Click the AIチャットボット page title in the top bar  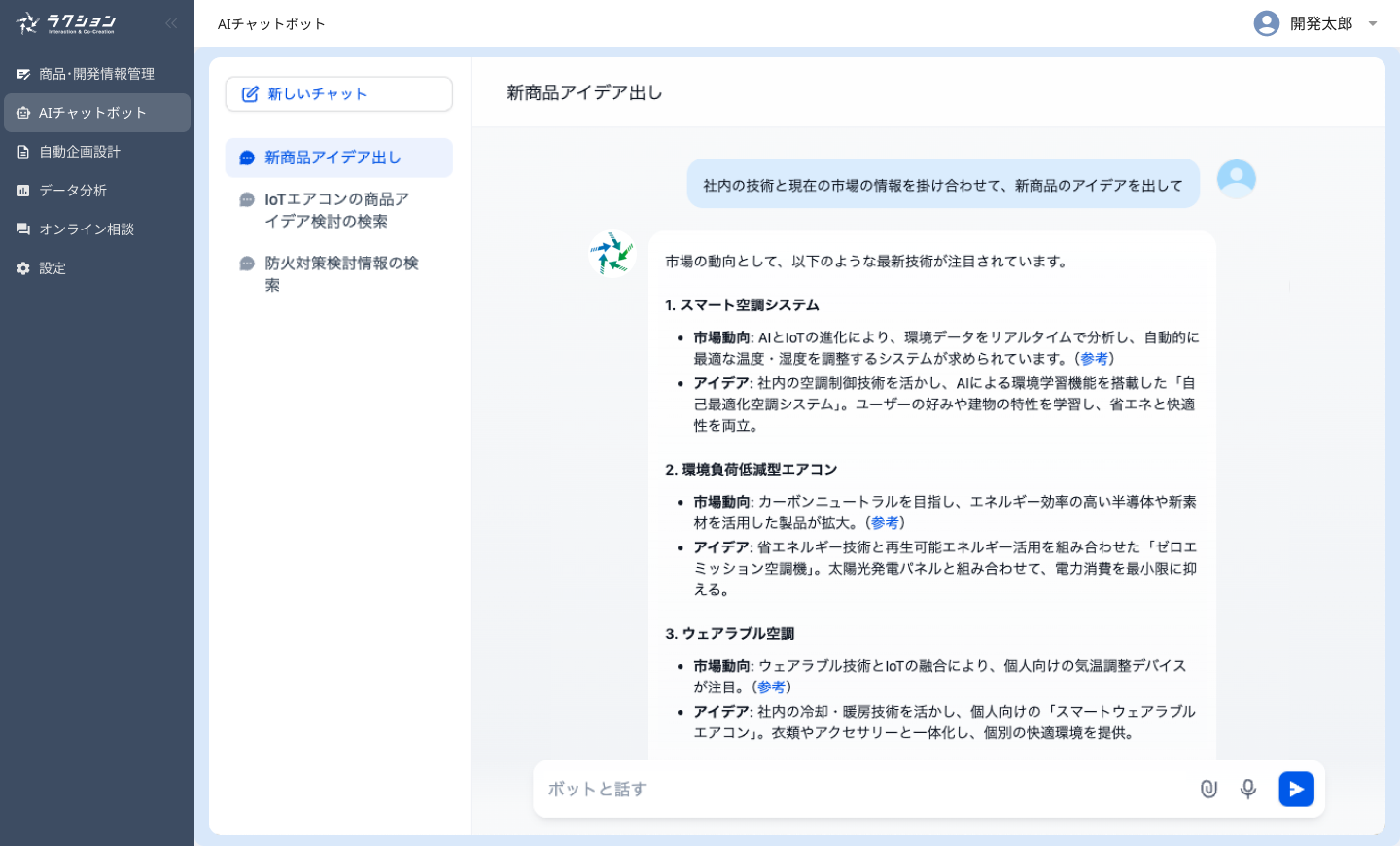[x=271, y=24]
